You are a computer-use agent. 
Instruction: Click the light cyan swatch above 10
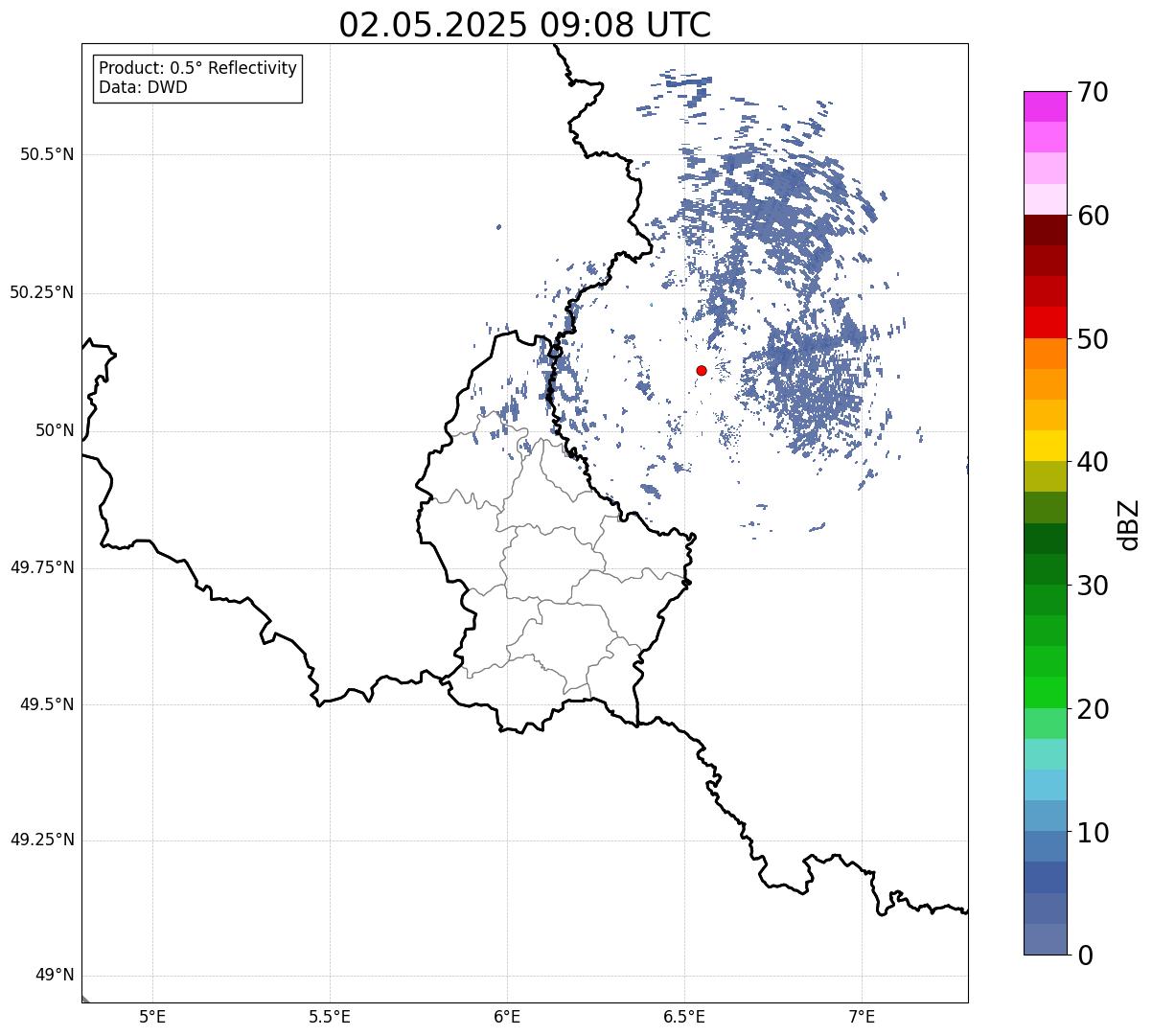pyautogui.click(x=1045, y=785)
